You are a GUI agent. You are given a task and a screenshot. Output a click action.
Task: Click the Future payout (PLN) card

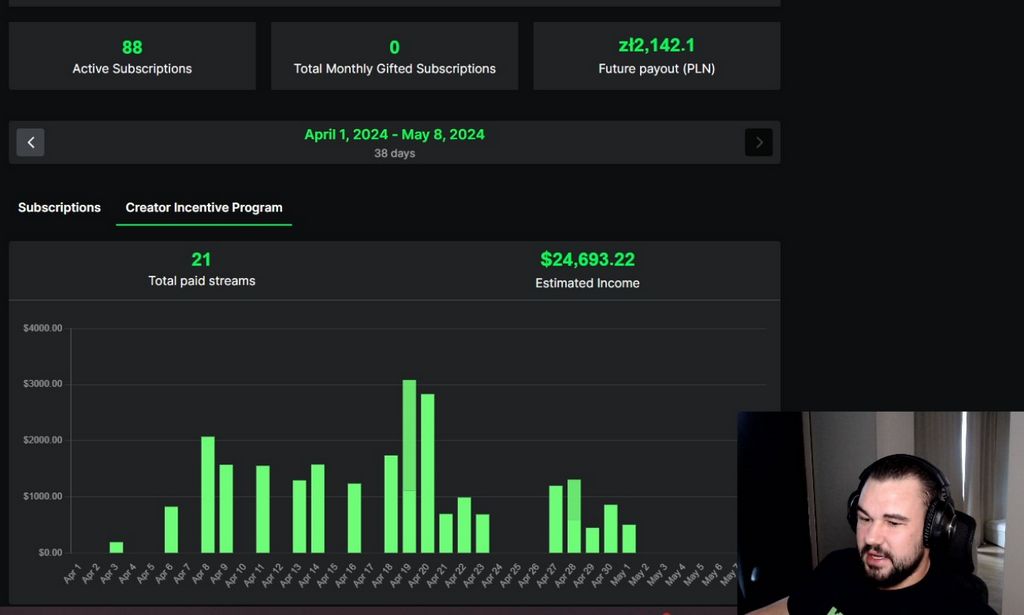point(656,56)
